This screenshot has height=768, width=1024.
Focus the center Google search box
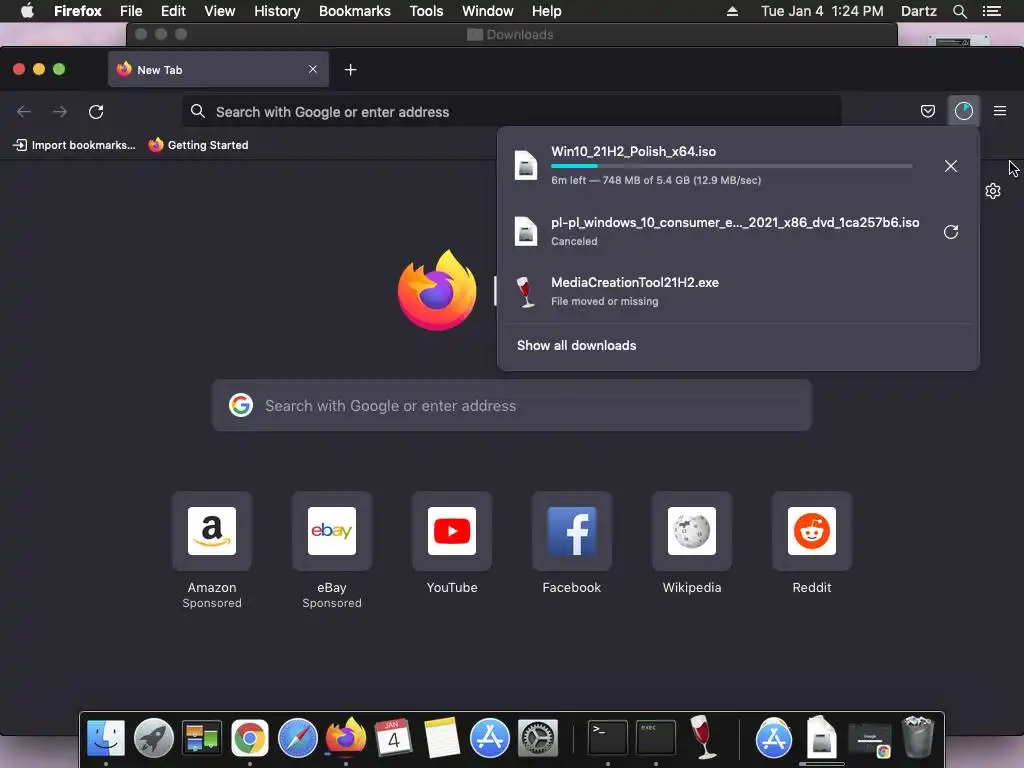pos(512,406)
